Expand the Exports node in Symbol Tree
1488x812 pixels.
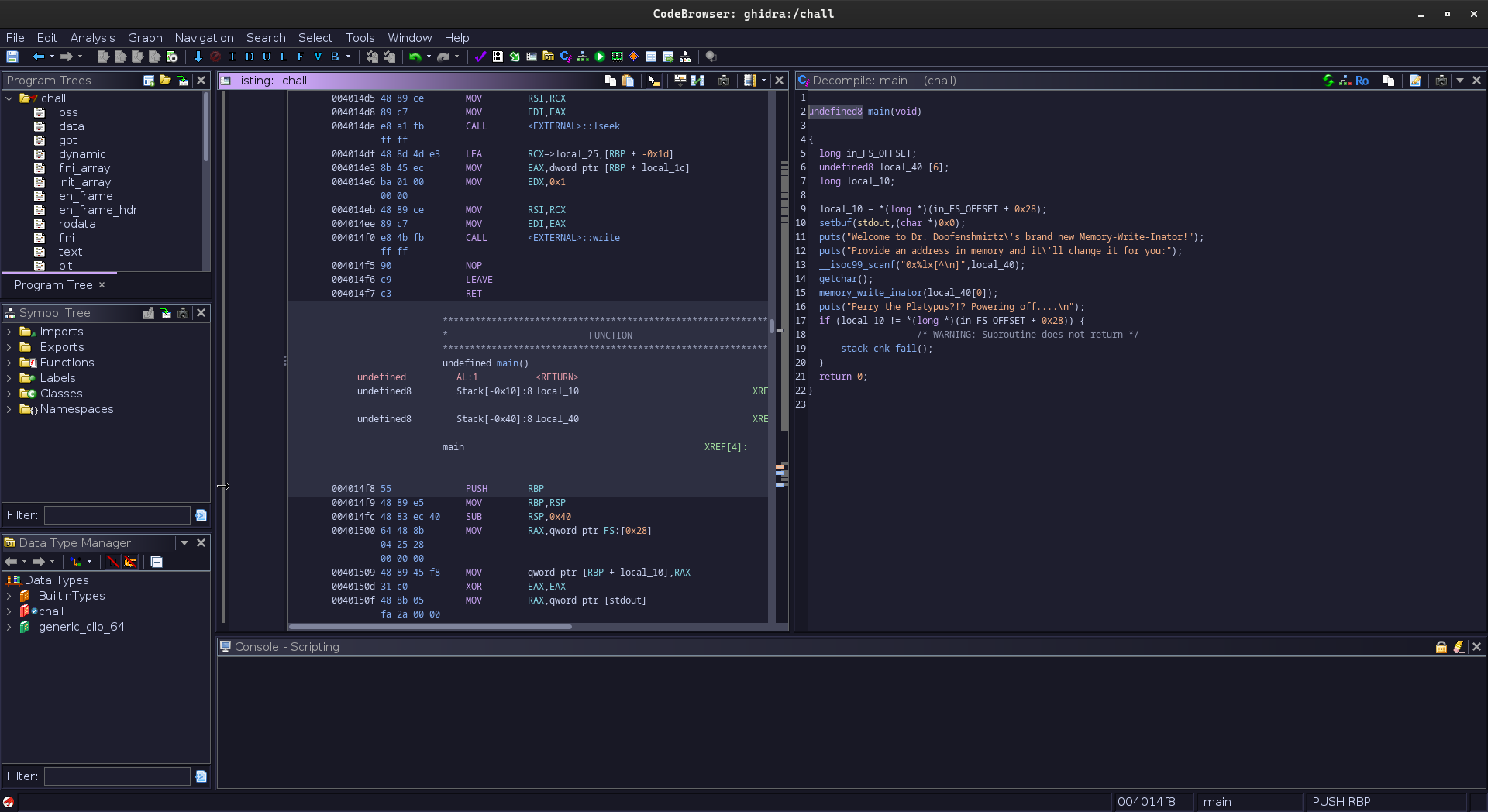pyautogui.click(x=9, y=347)
